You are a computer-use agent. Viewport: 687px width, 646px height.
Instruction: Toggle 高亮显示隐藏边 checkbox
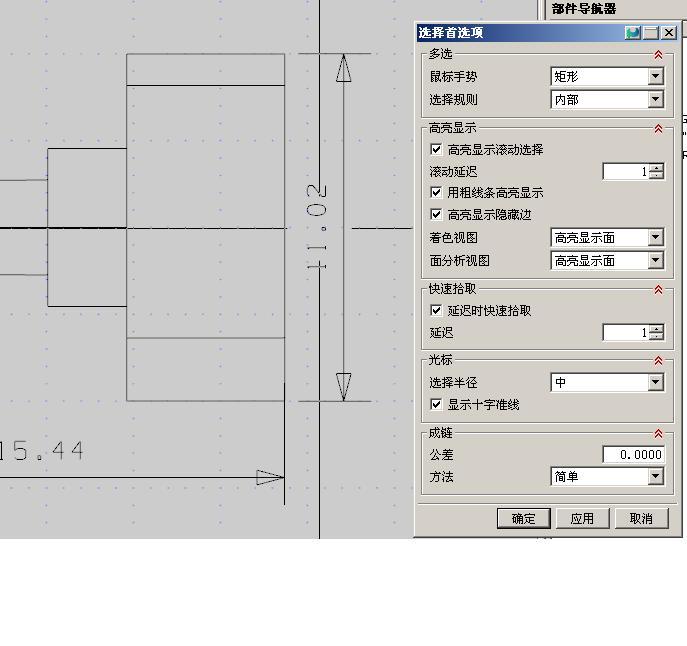click(436, 214)
